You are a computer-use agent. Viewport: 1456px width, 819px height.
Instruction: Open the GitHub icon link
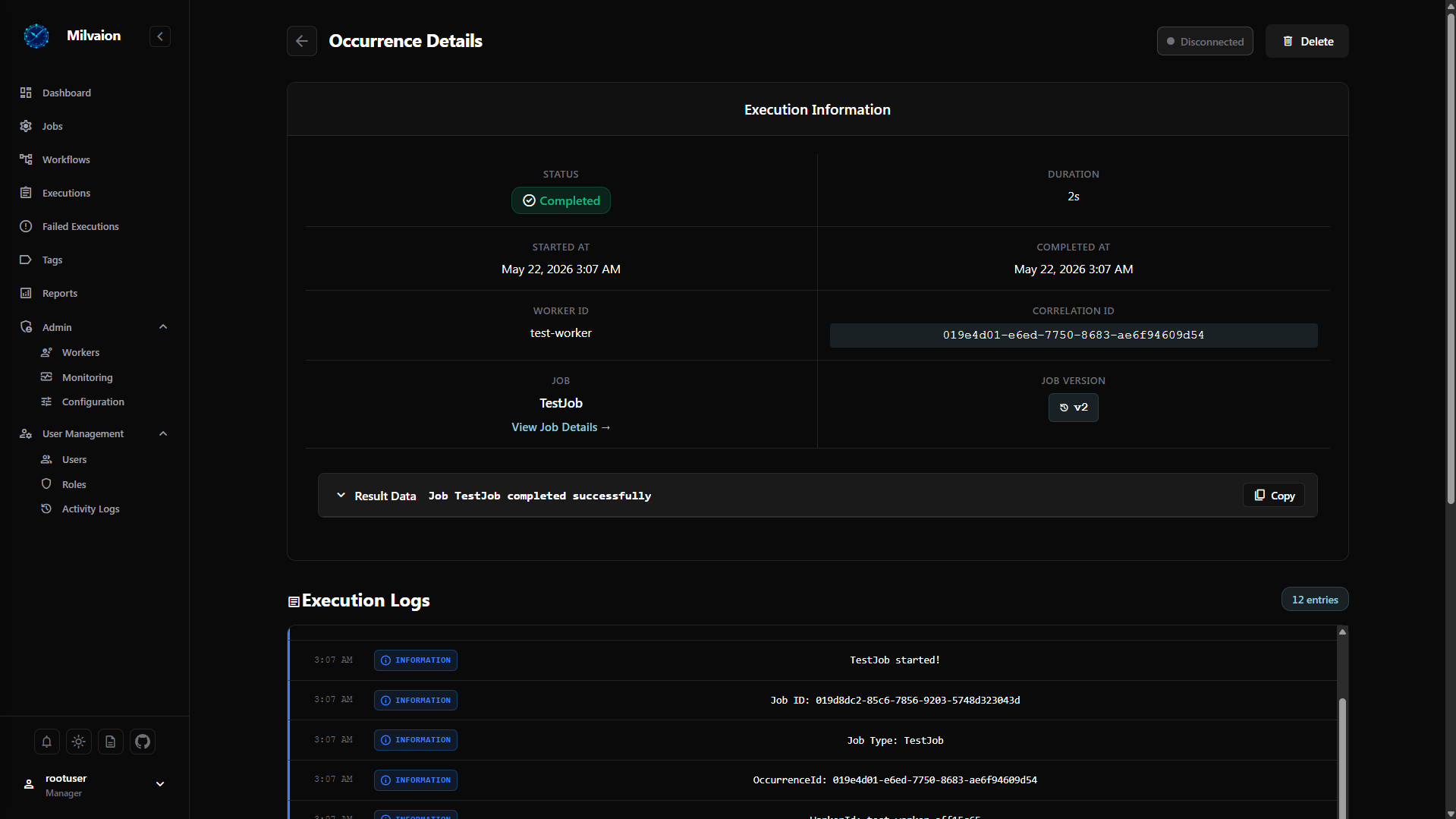pyautogui.click(x=143, y=742)
